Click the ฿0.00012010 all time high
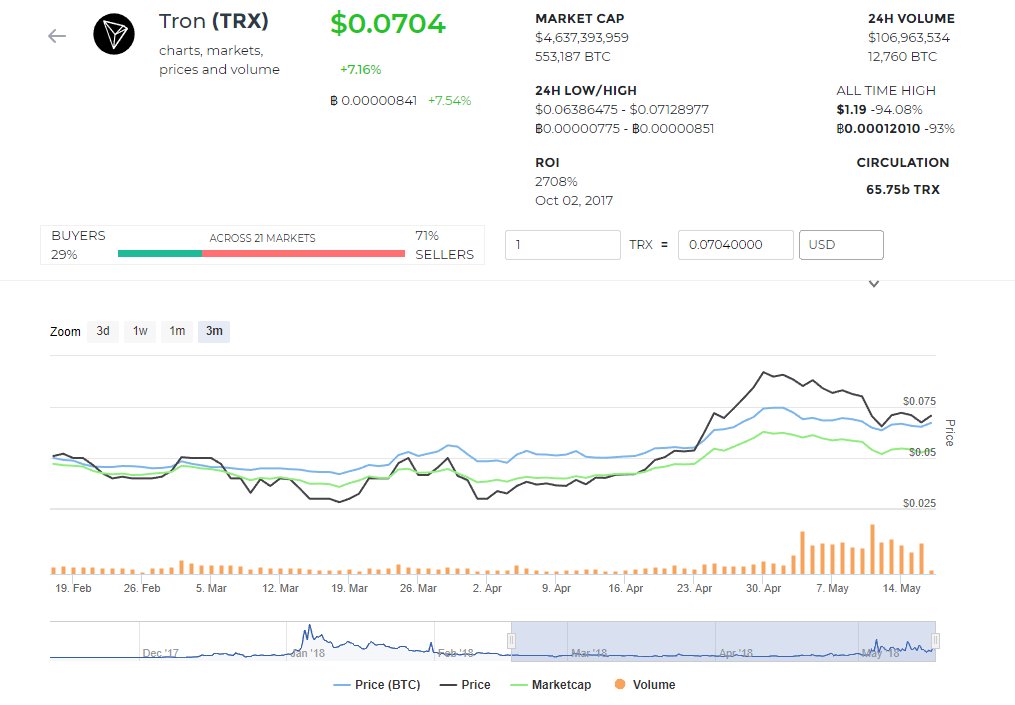Screen dimensions: 1015x705 click(878, 128)
